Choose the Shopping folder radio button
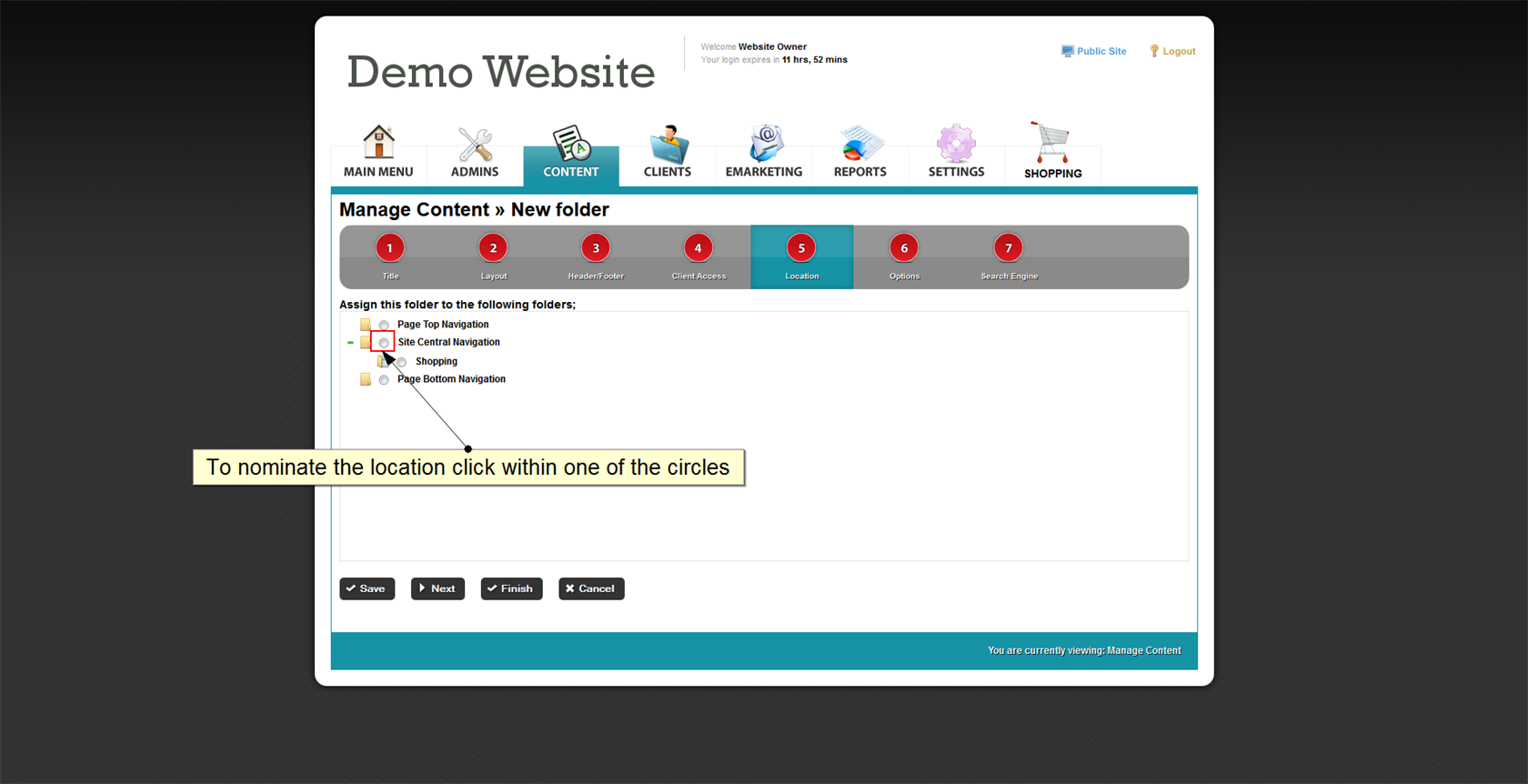This screenshot has height=784, width=1528. (x=402, y=362)
